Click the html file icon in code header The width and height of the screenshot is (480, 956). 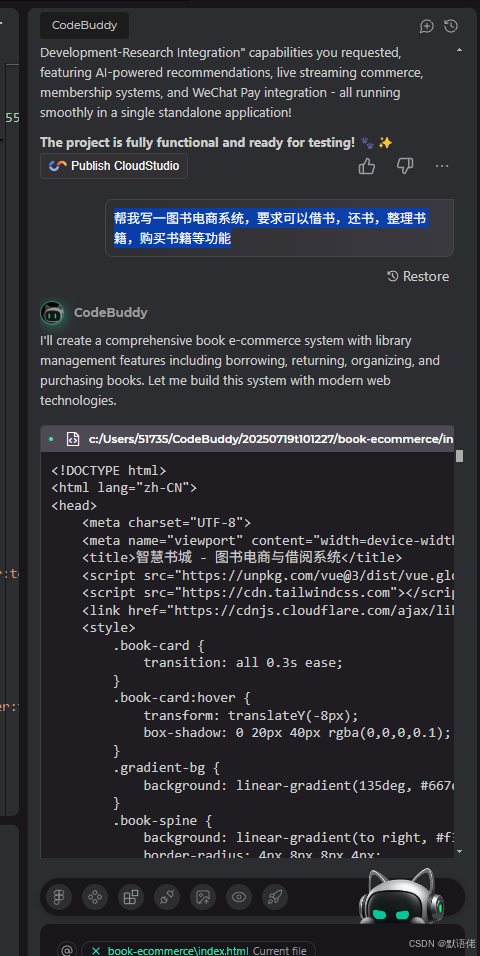click(73, 439)
